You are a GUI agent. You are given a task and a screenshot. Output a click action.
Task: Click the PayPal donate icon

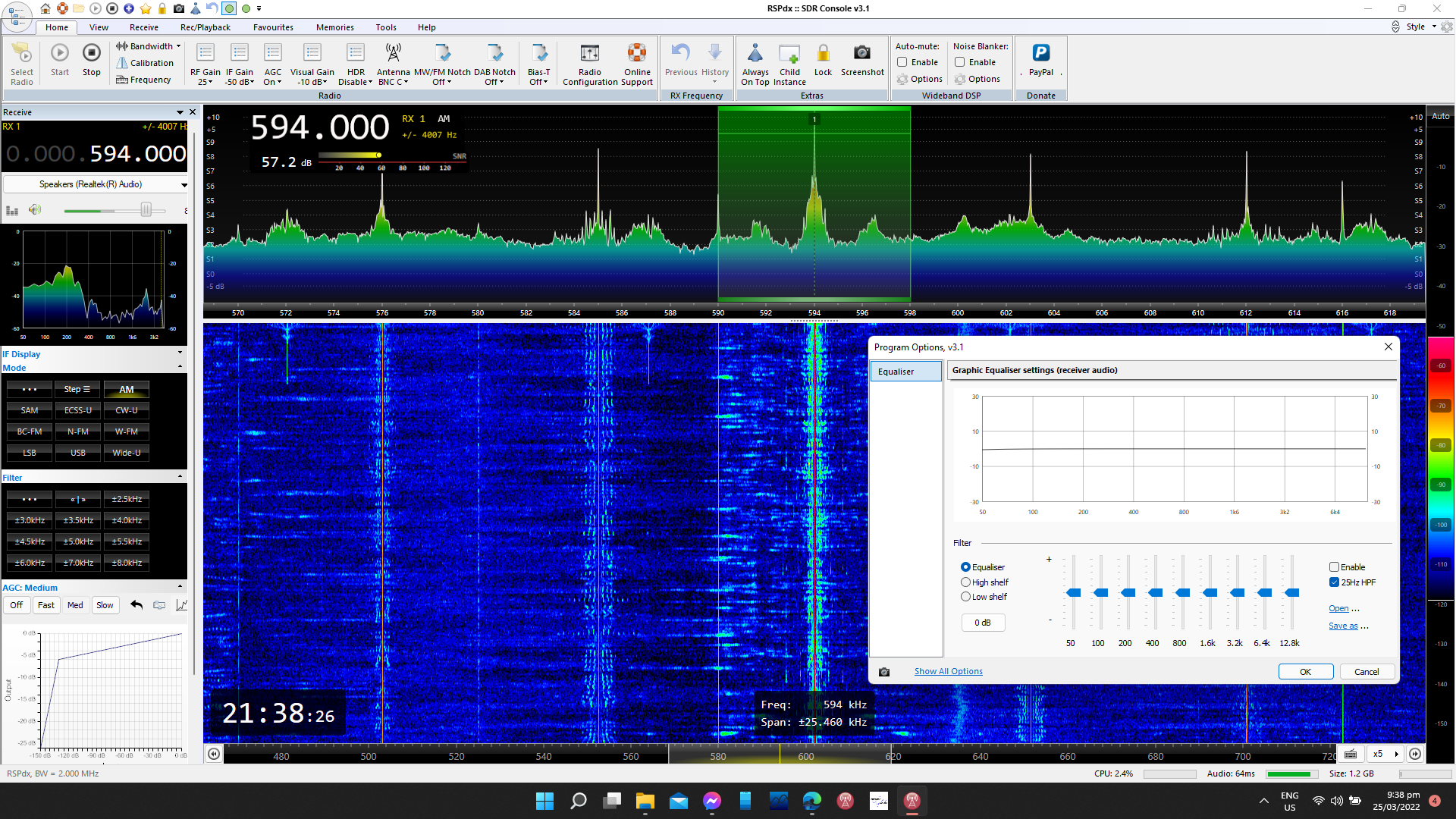pos(1040,53)
